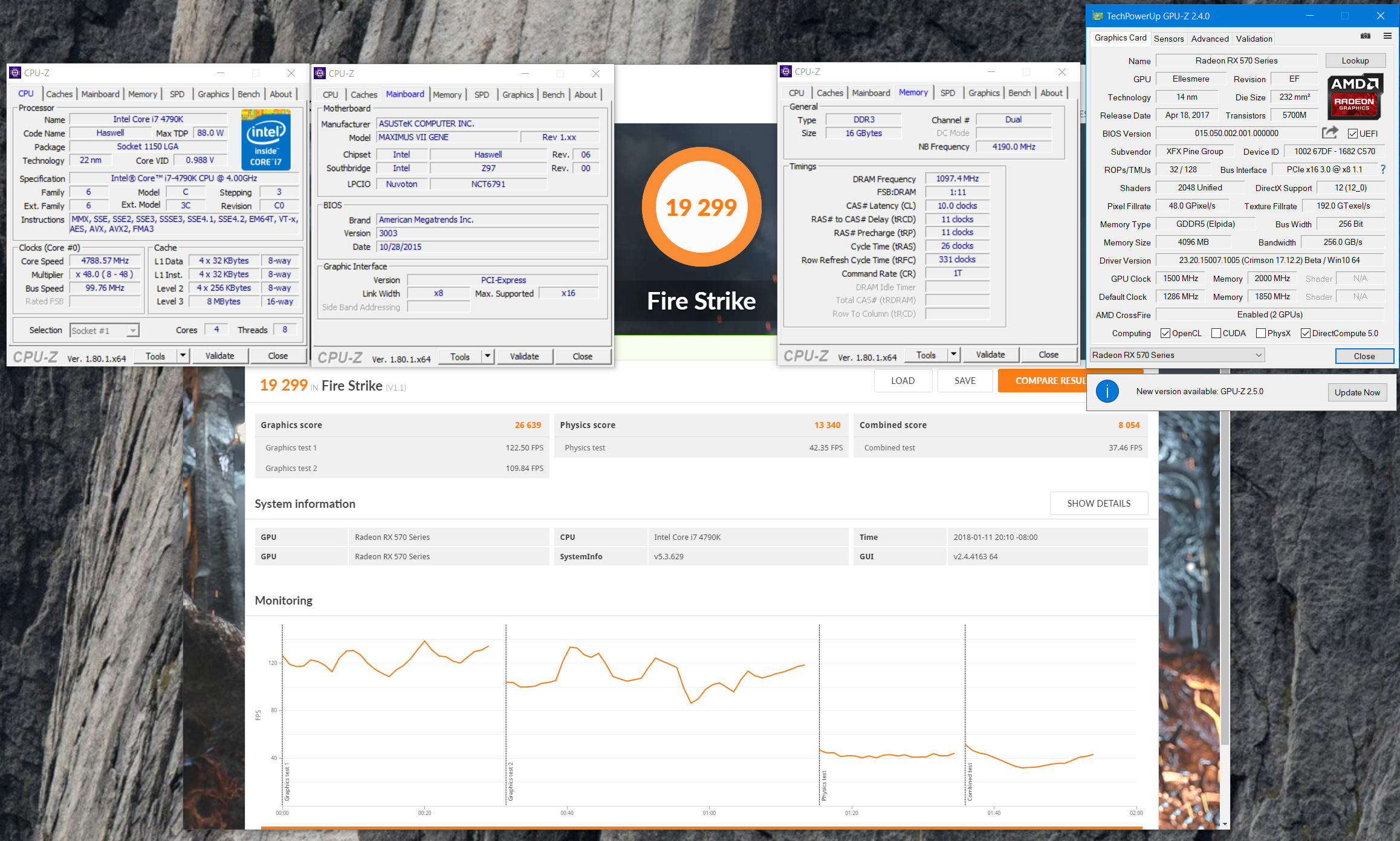The image size is (1400, 841).
Task: Click Close button in GPU-Z
Action: (1364, 356)
